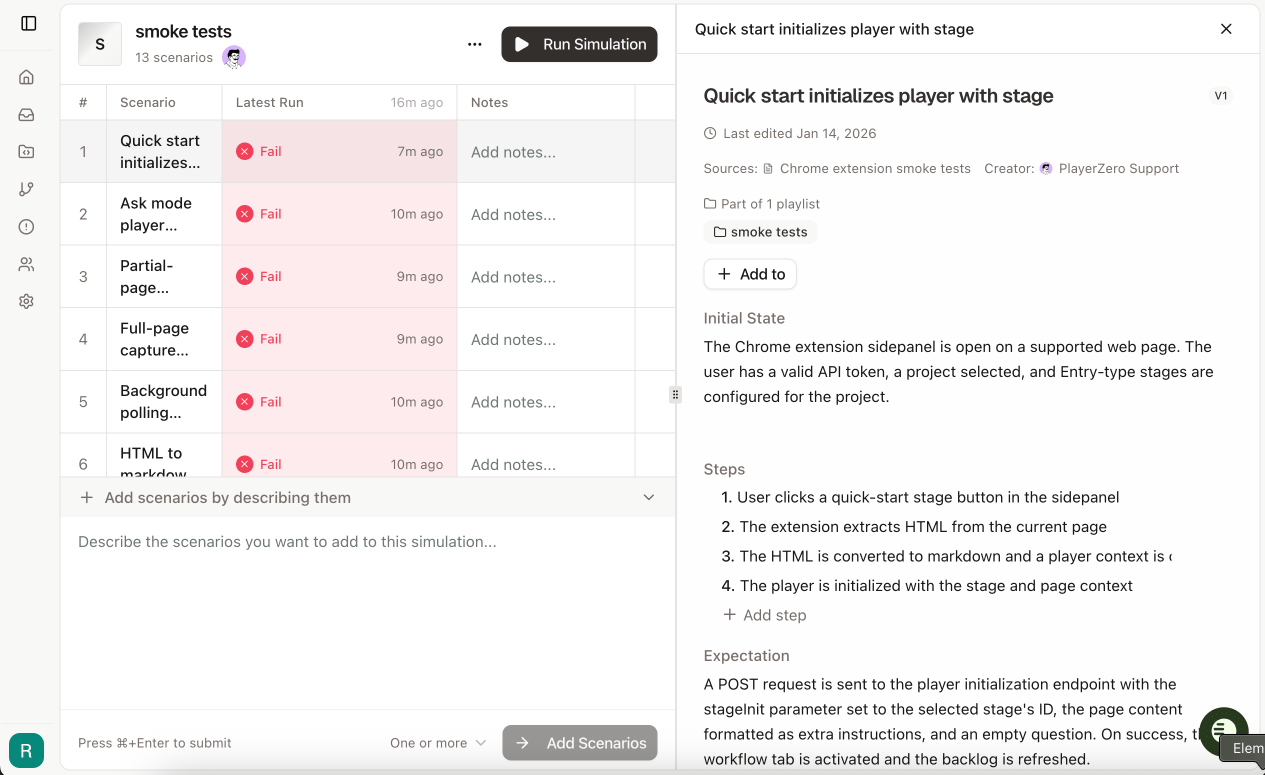Toggle the left sidebar panel icon
1265x775 pixels.
point(29,23)
